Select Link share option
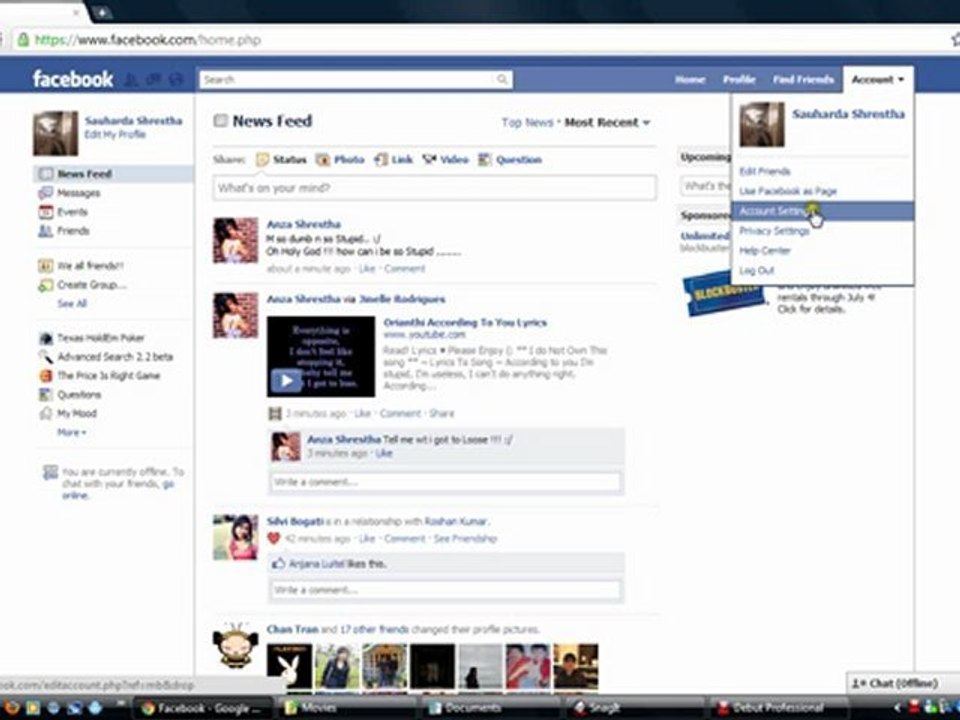Viewport: 960px width, 720px height. pos(393,160)
